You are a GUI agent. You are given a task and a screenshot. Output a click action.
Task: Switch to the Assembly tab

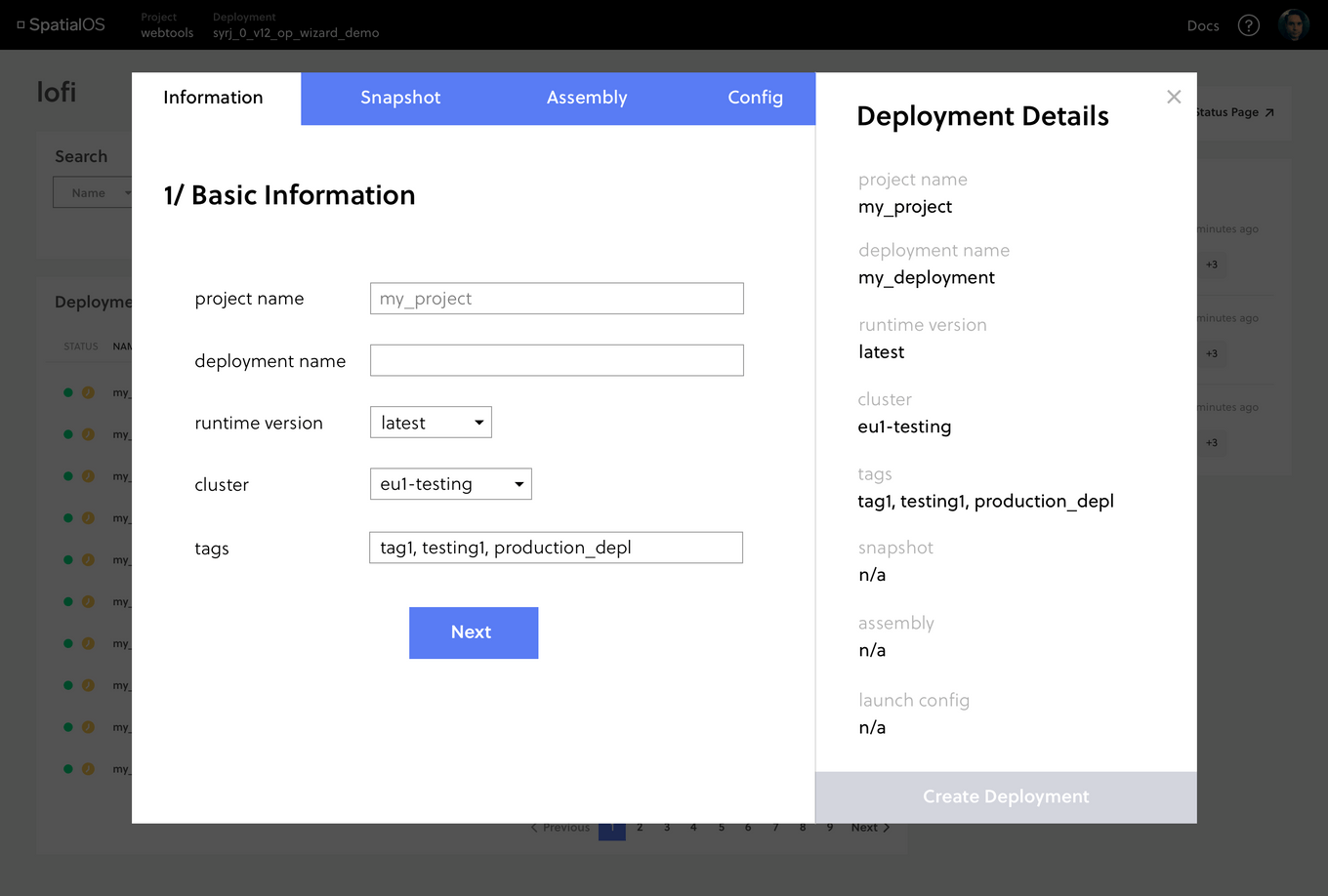587,98
